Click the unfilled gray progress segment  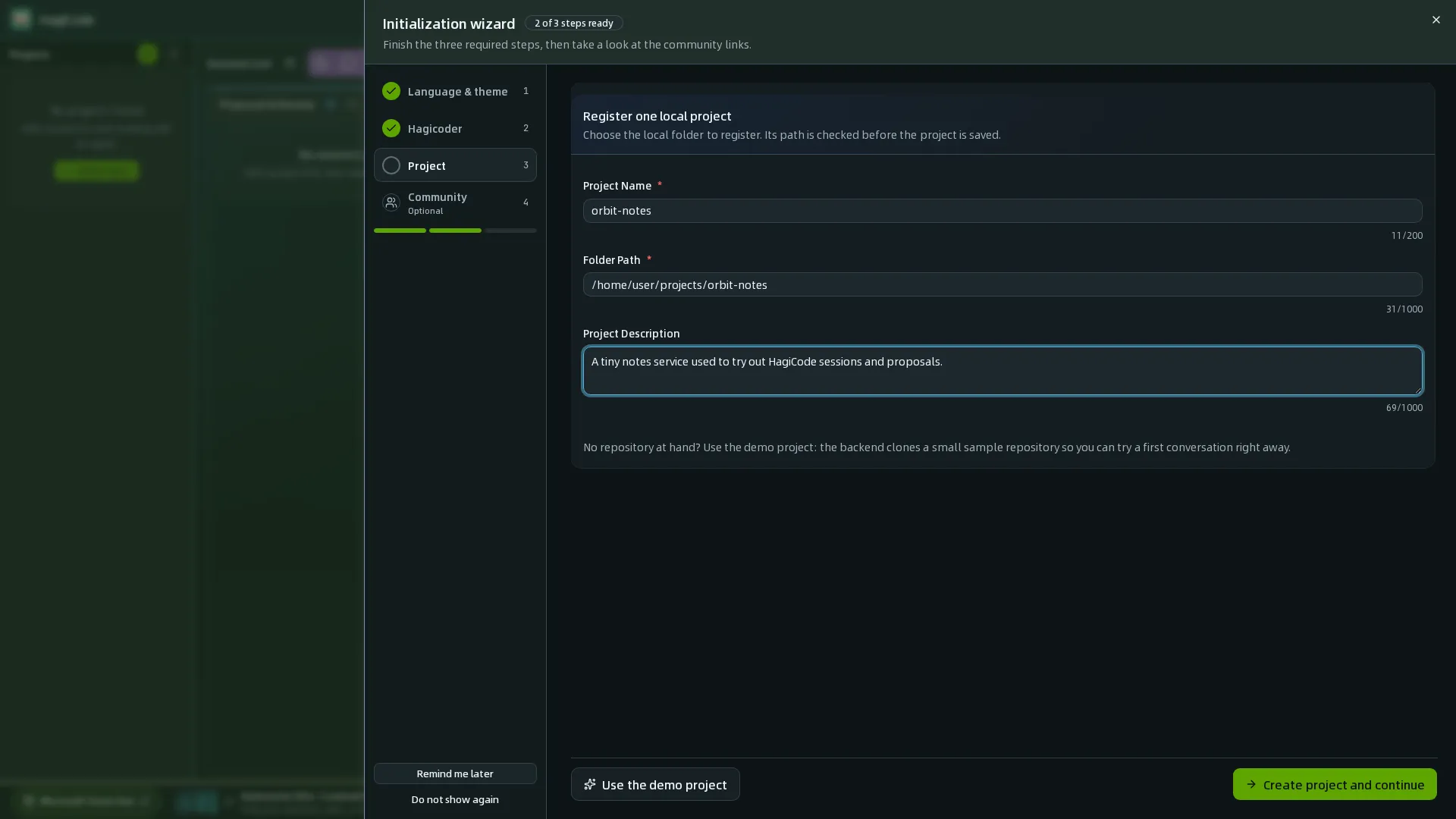(510, 231)
